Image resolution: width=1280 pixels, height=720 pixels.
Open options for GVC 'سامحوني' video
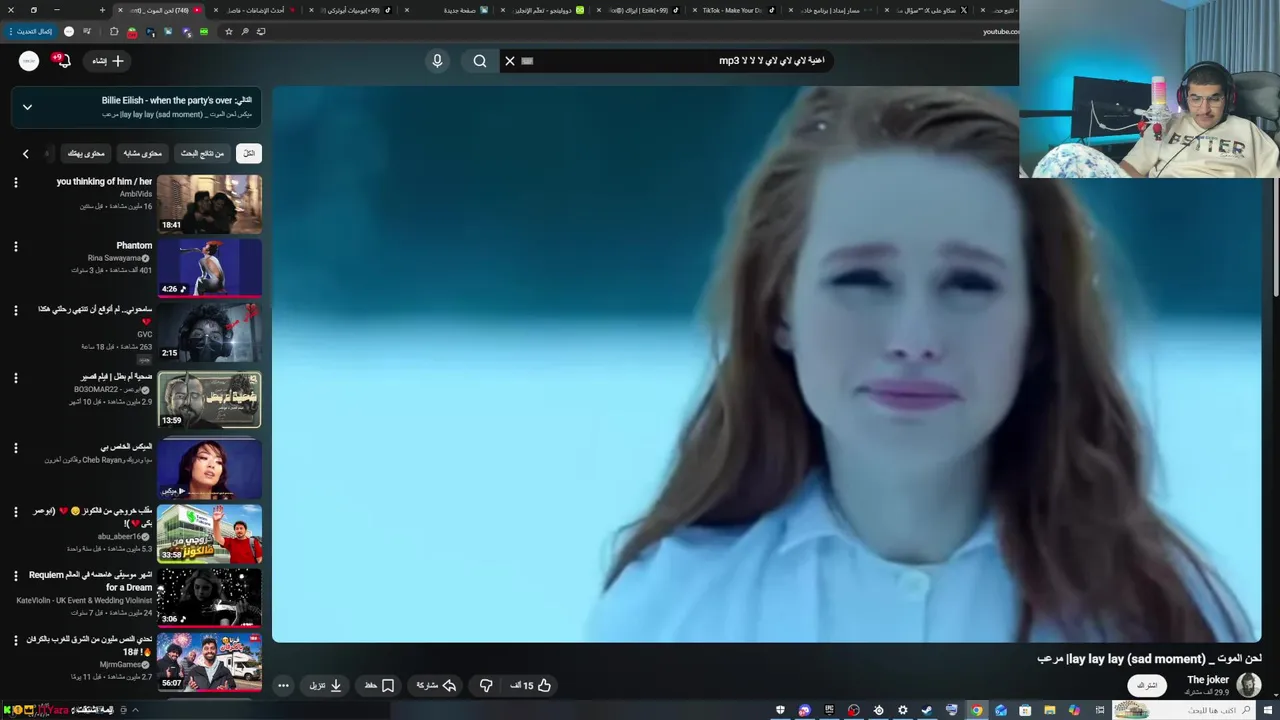coord(15,311)
